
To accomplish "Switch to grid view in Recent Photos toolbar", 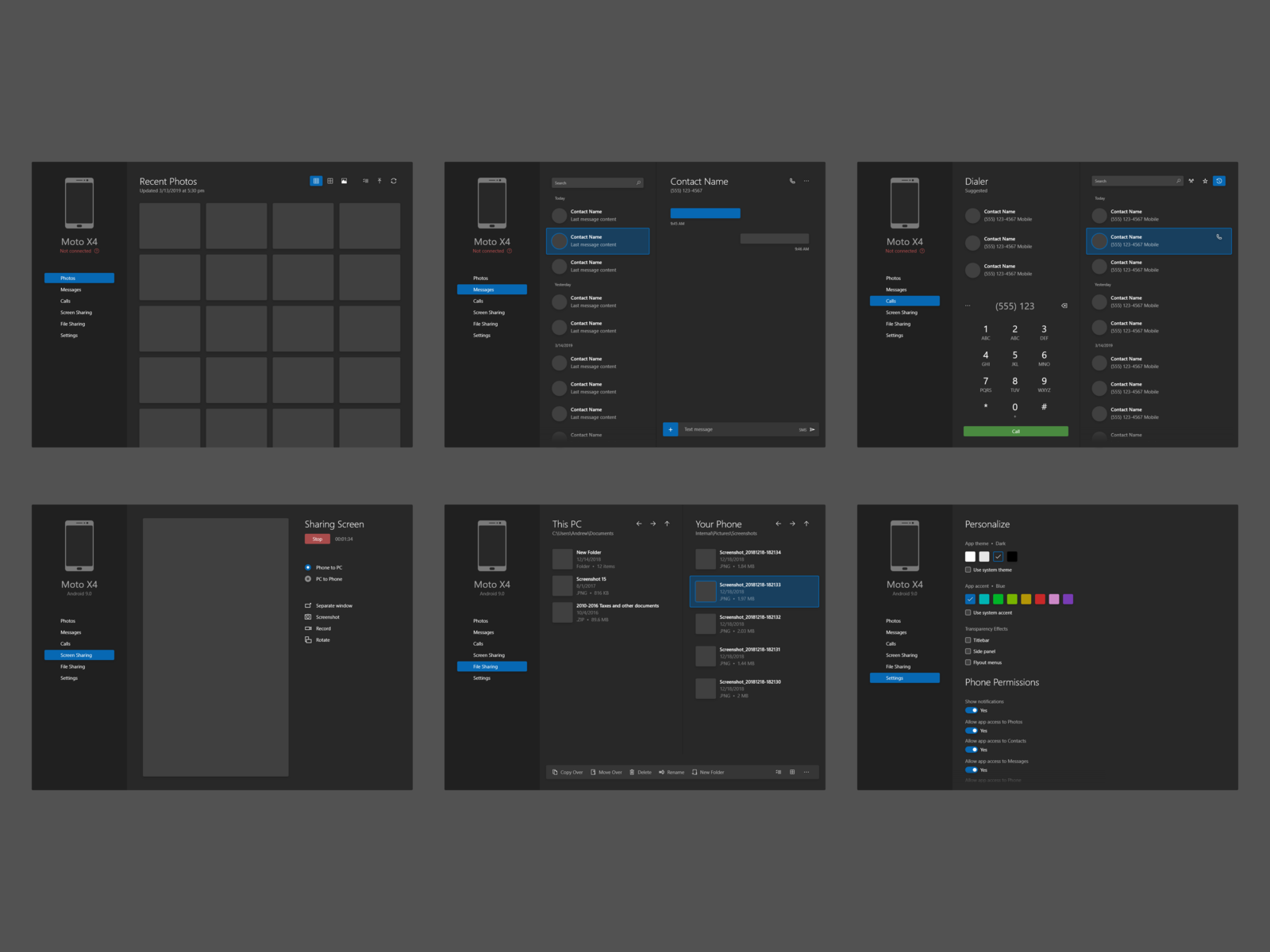I will tap(330, 181).
